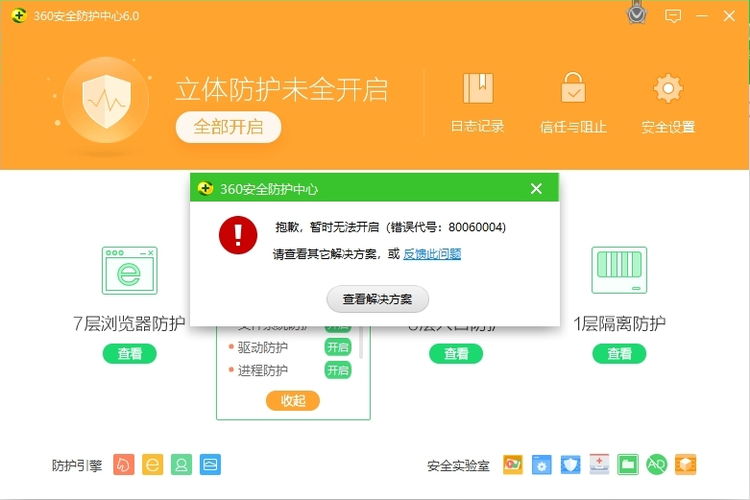This screenshot has width=750, height=500.
Task: Click the 进程防护 list item text
Action: click(x=263, y=370)
